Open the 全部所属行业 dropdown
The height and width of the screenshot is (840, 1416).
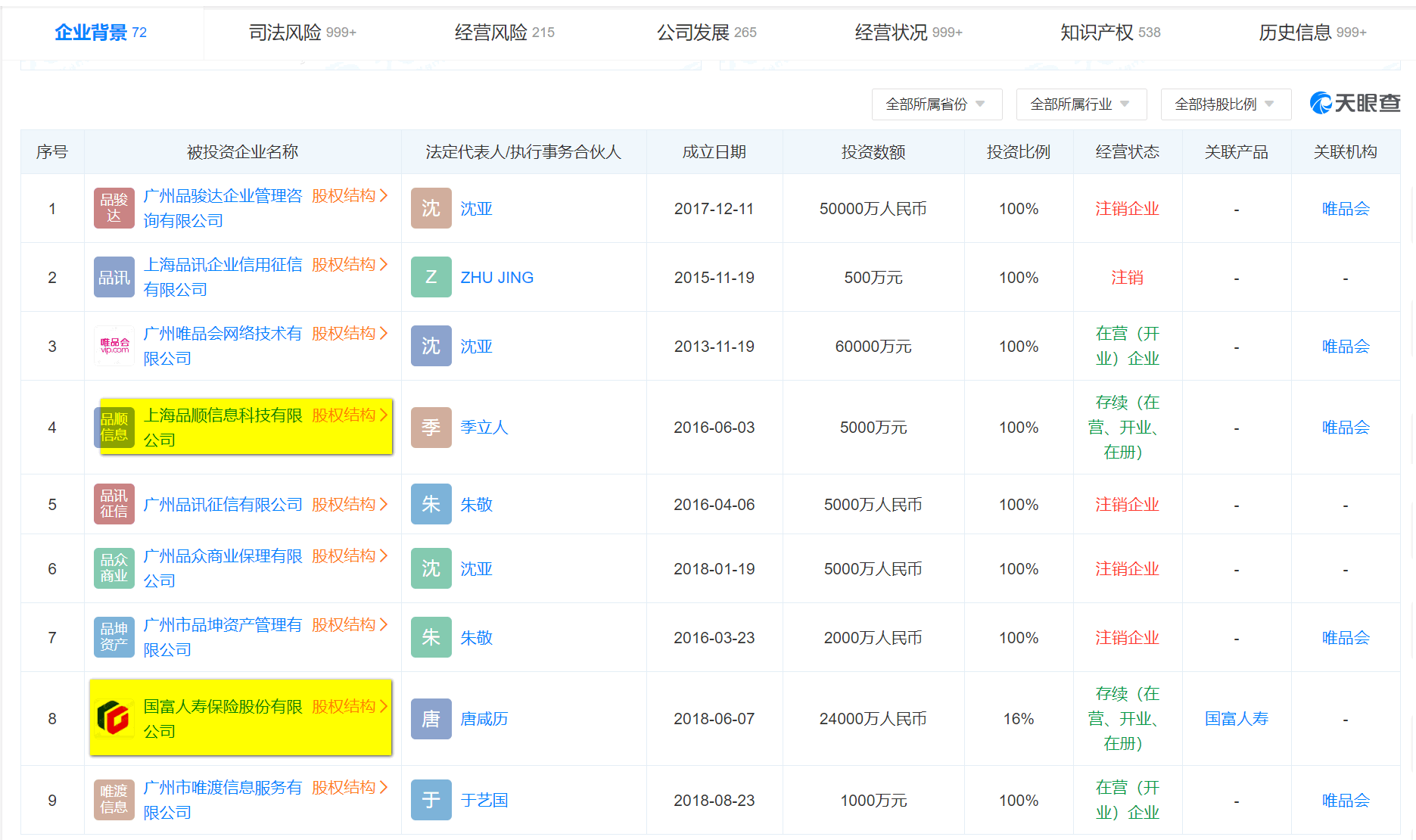click(x=1081, y=104)
